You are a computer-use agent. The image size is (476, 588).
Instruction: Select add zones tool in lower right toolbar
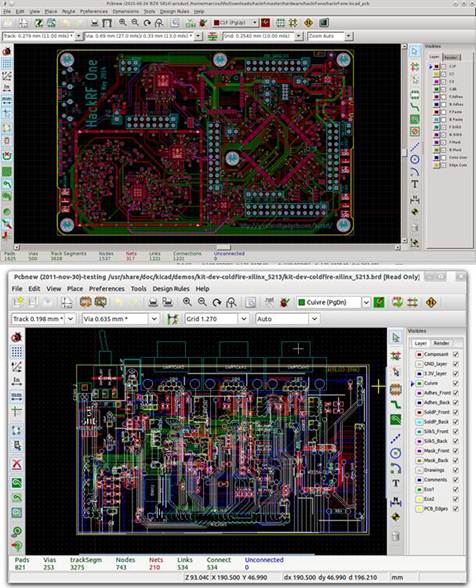pos(396,419)
